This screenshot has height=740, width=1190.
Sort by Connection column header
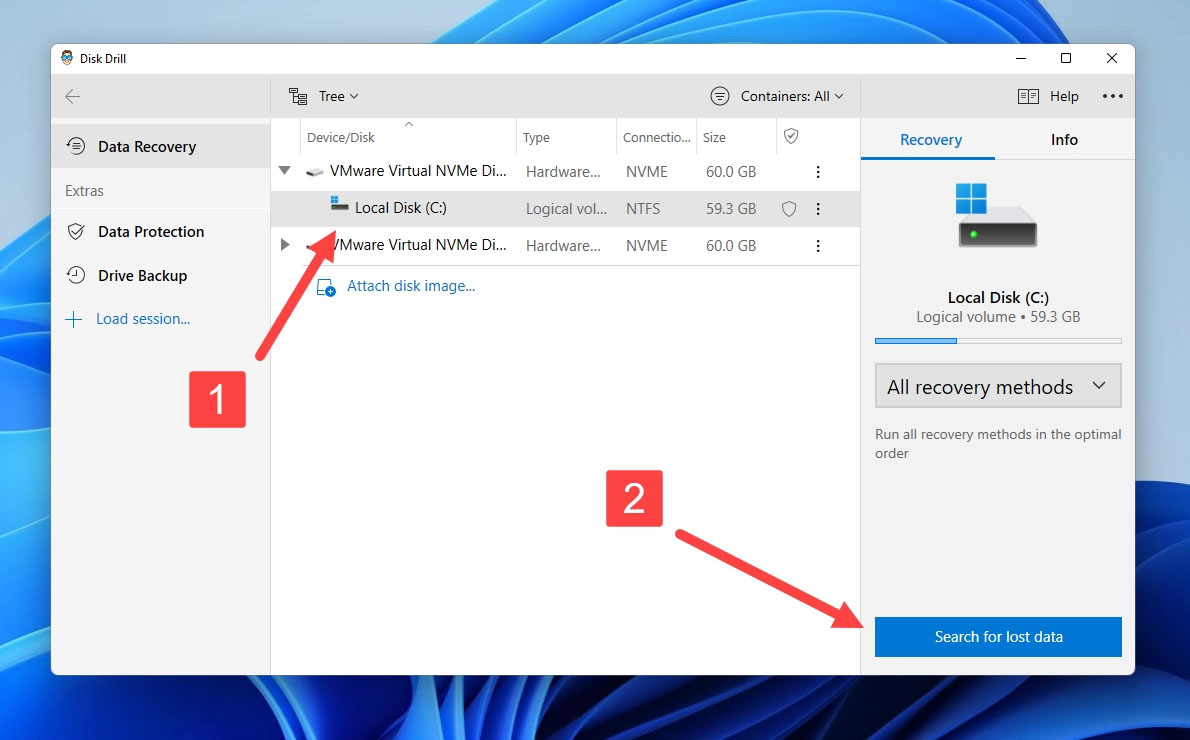click(656, 137)
